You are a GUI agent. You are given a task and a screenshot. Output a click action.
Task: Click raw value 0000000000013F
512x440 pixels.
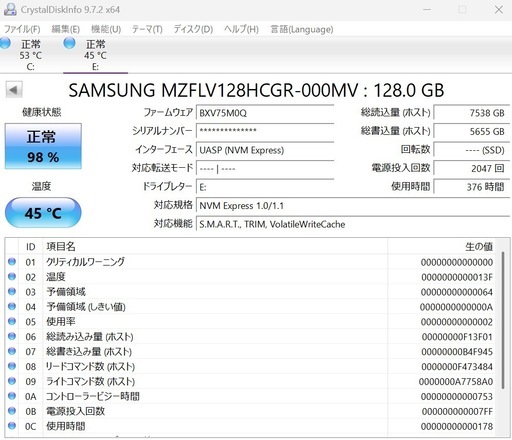click(x=457, y=277)
